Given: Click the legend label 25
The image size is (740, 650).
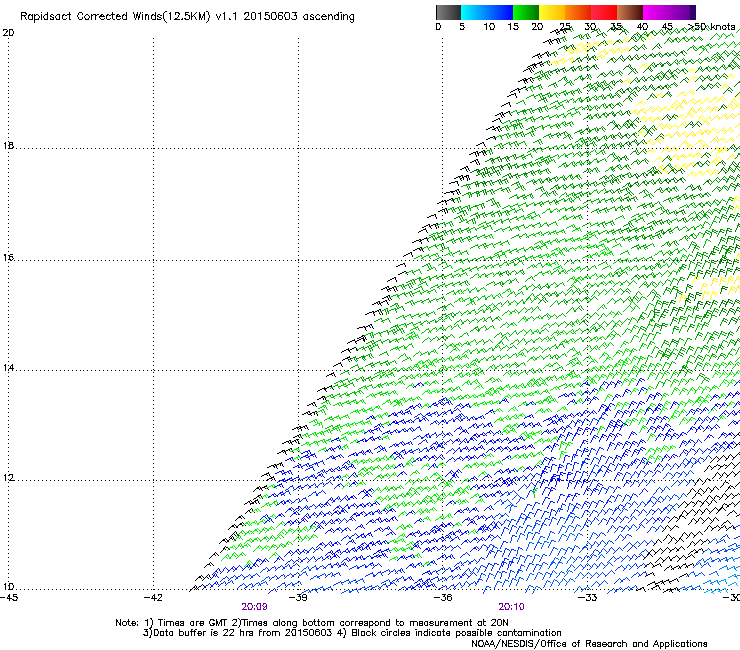Looking at the screenshot, I should click(565, 27).
